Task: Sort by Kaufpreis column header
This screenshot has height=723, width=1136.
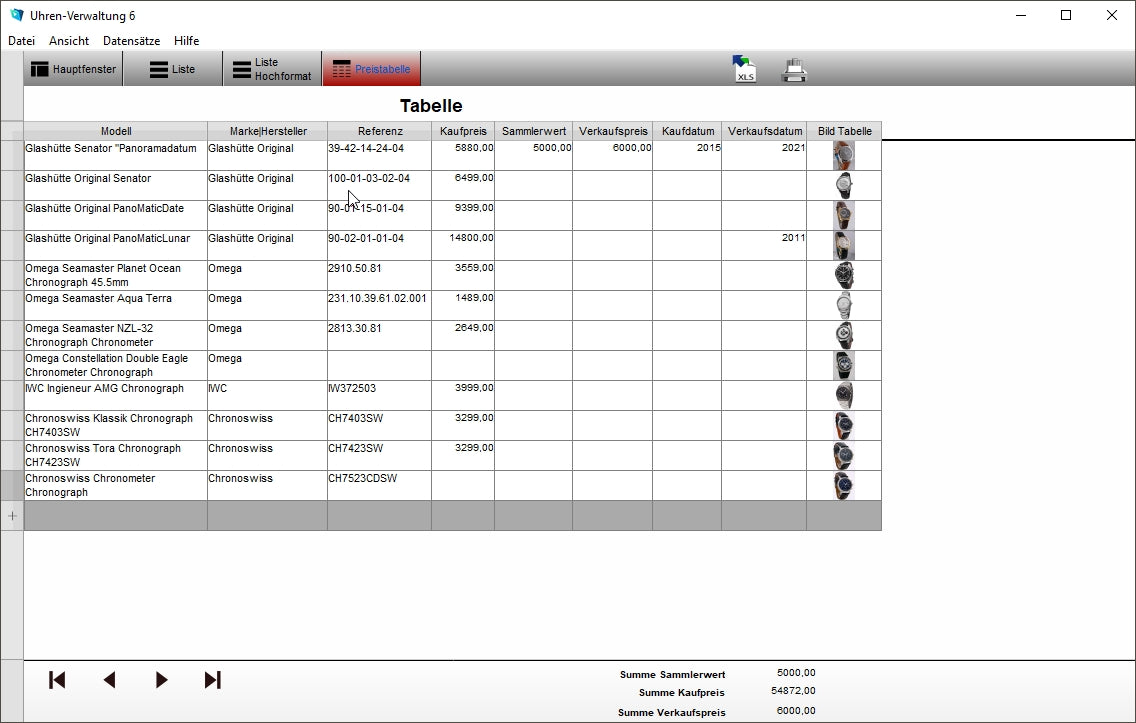Action: pyautogui.click(x=463, y=131)
